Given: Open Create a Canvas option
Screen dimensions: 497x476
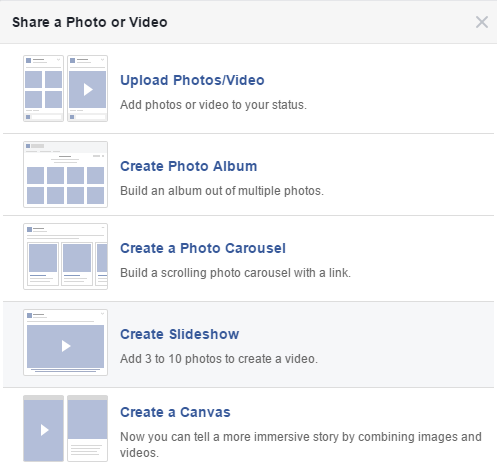Looking at the screenshot, I should tap(175, 412).
